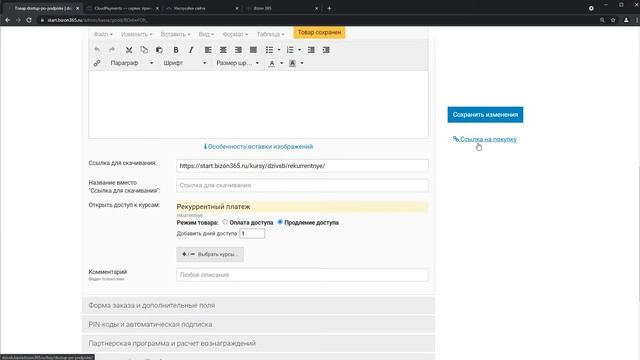Bookmark page with the star icon
This screenshot has width=640, height=360.
pos(613,20)
